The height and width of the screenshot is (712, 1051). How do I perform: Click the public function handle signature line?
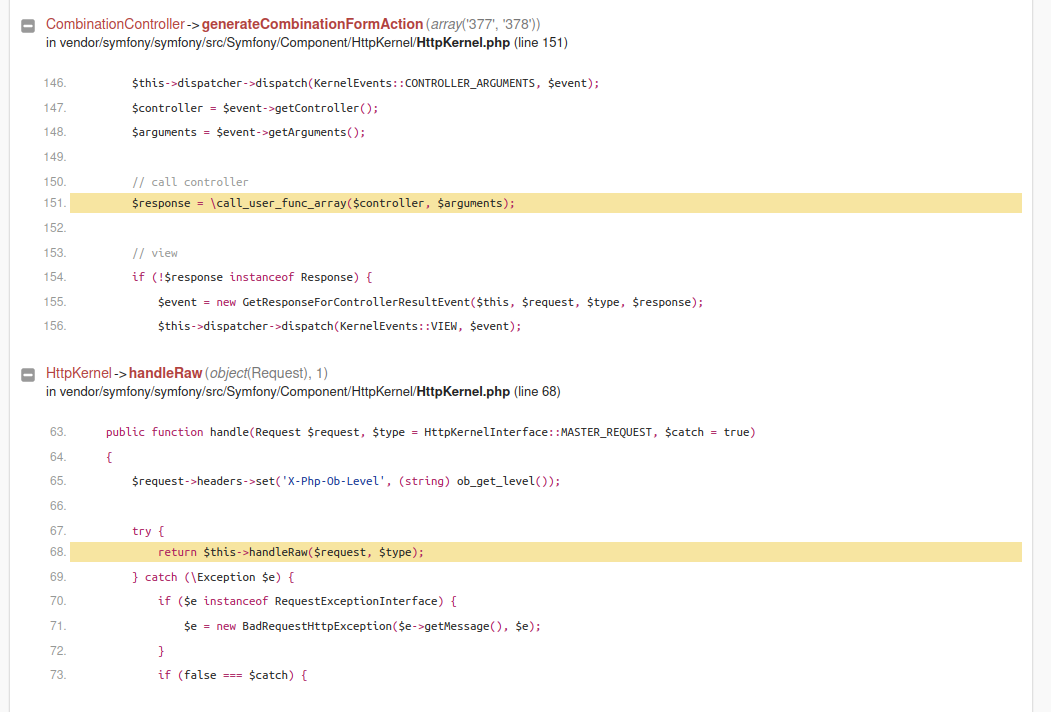click(430, 432)
